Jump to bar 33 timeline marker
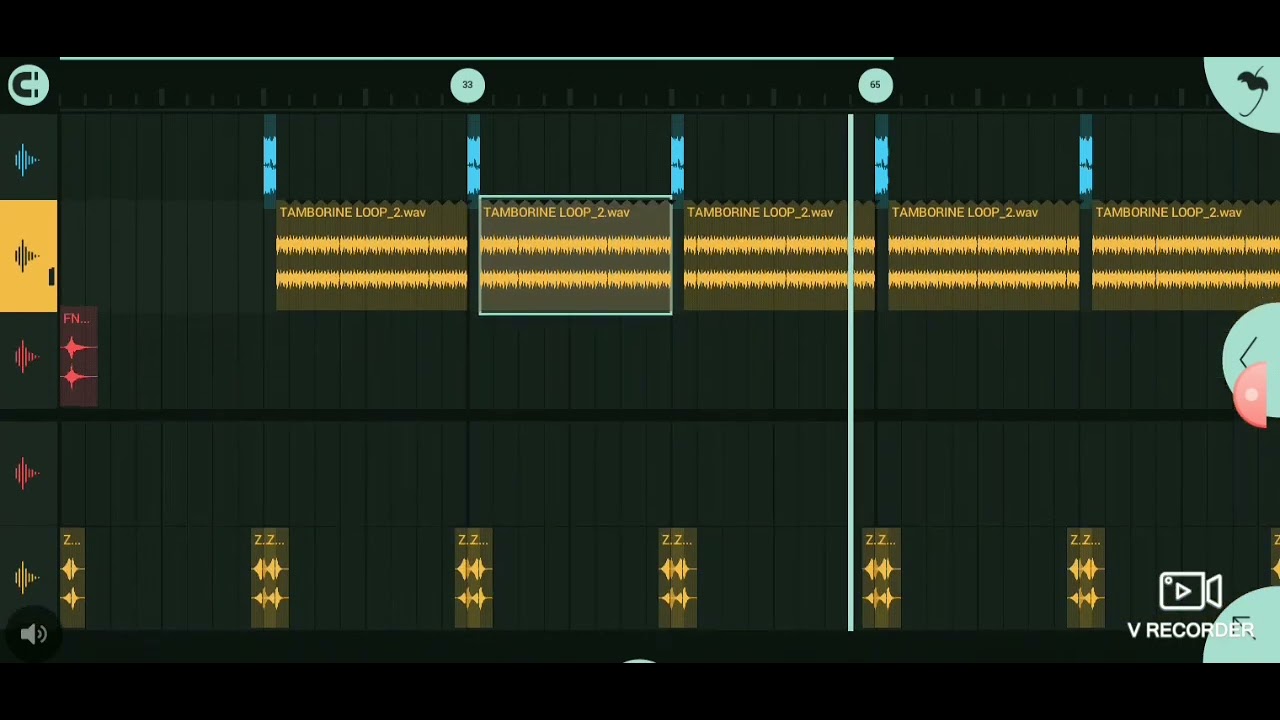This screenshot has width=1280, height=720. coord(467,85)
